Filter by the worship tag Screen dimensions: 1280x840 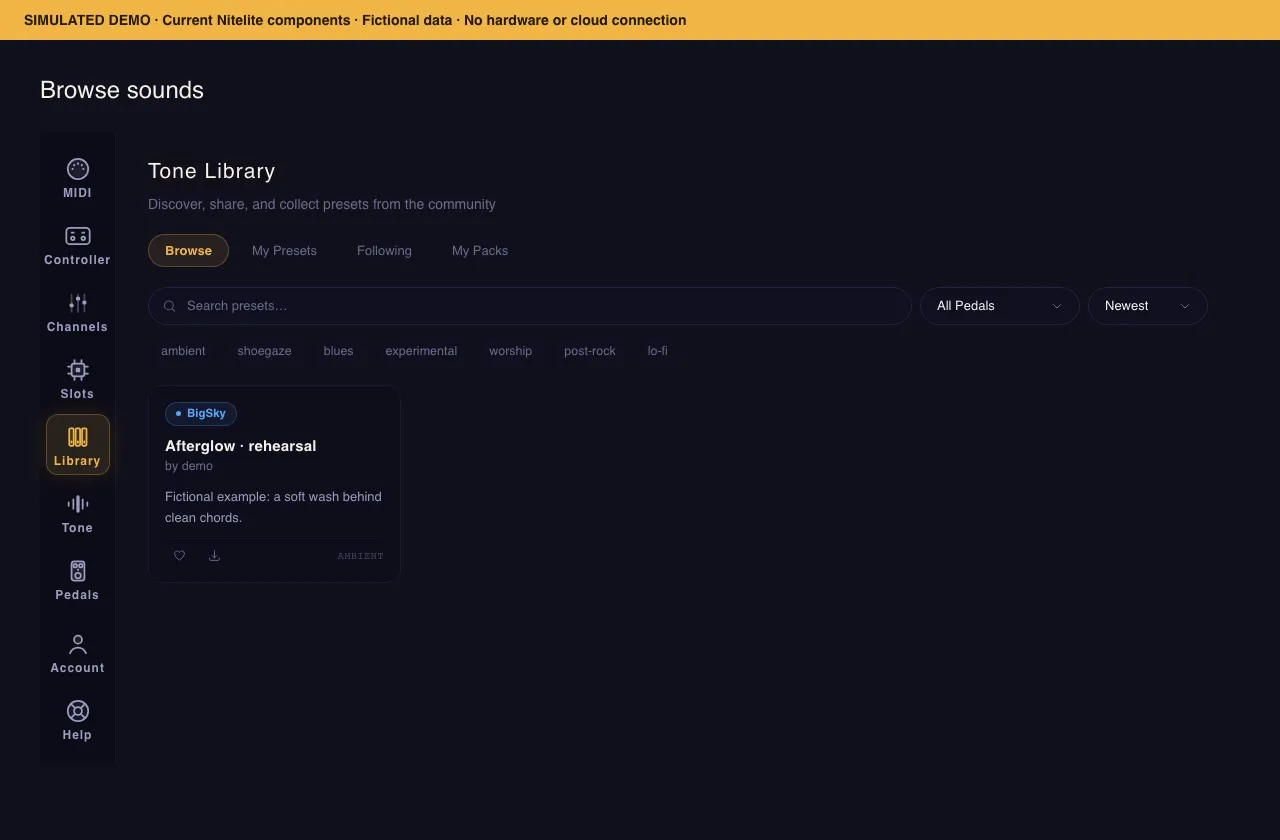pyautogui.click(x=510, y=351)
